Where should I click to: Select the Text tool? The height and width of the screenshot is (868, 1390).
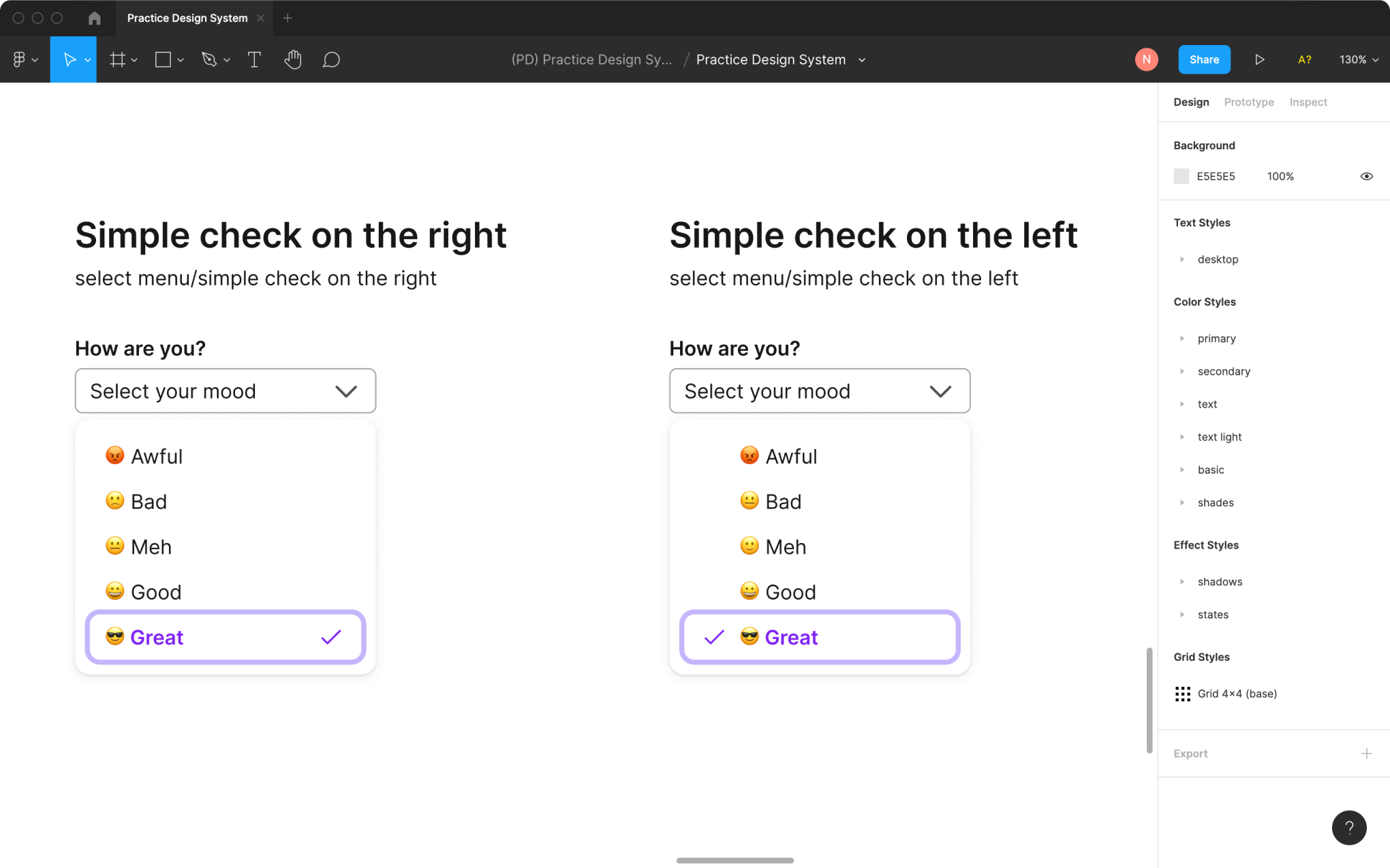click(x=254, y=59)
